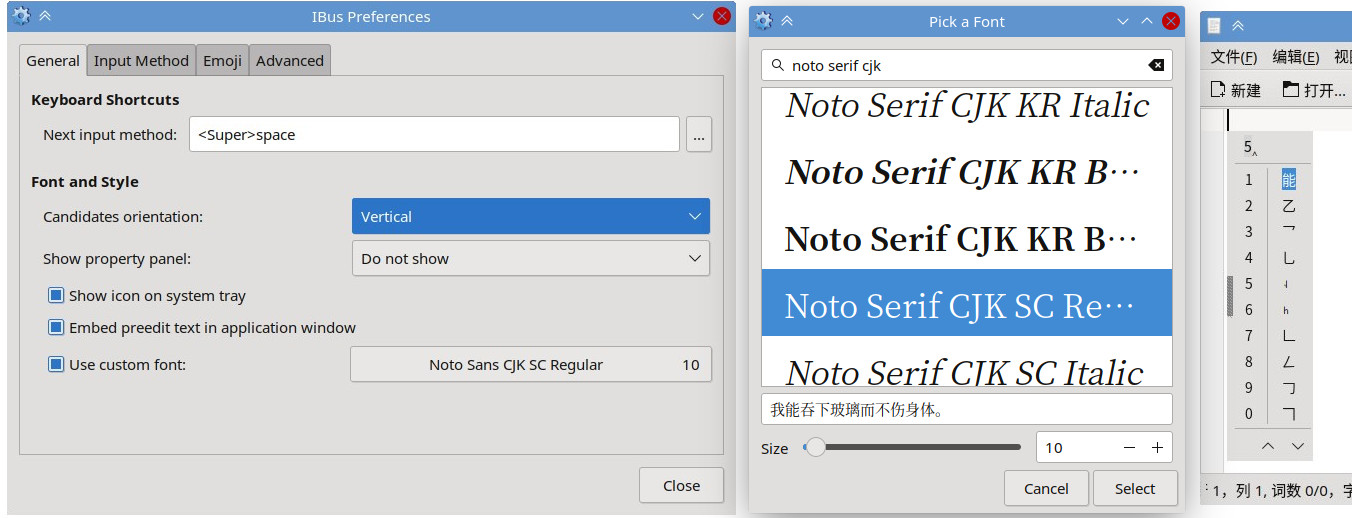Image resolution: width=1352 pixels, height=518 pixels.
Task: Click the Pick a Font gear icon in title bar
Action: click(764, 20)
